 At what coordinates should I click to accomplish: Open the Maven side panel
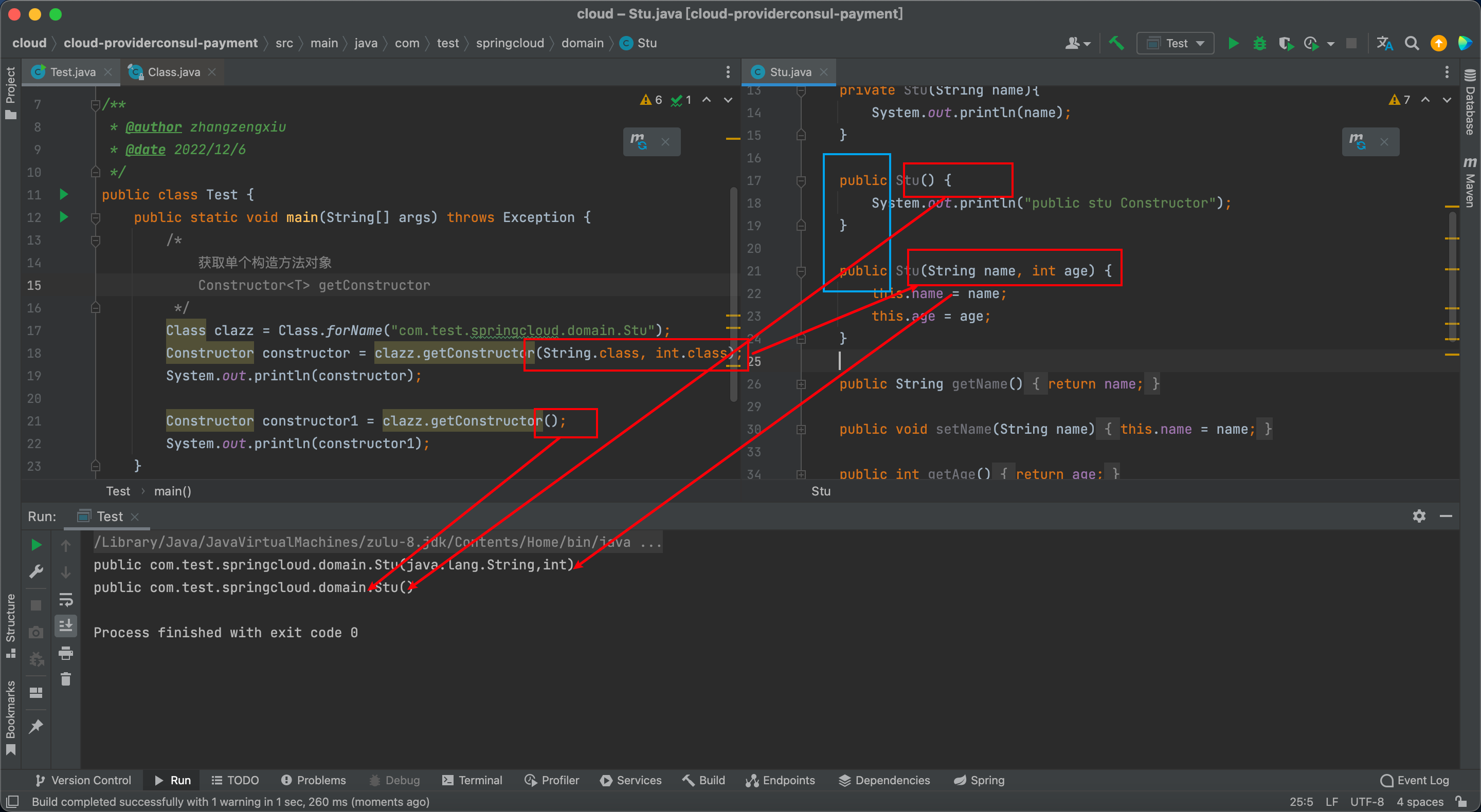[1471, 181]
